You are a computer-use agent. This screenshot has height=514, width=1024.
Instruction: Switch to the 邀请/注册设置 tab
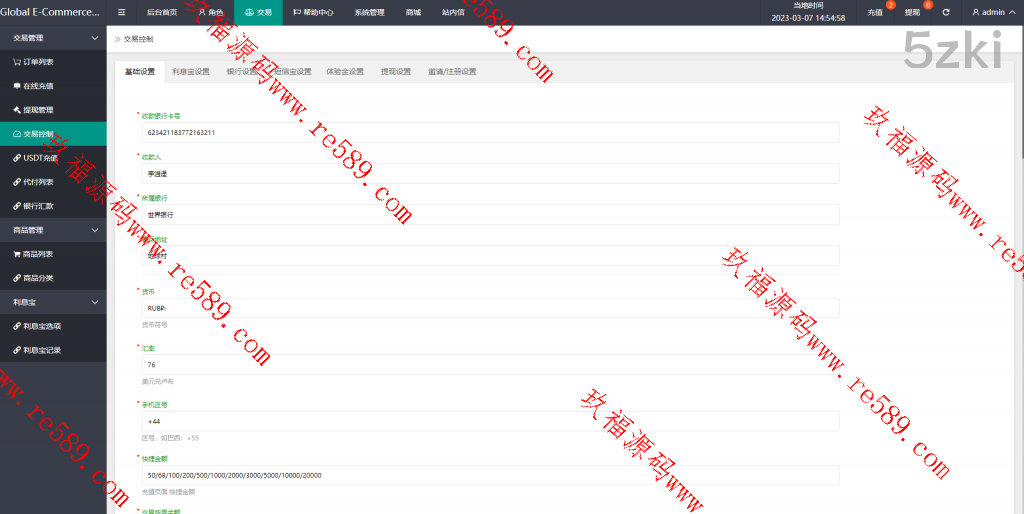pyautogui.click(x=452, y=72)
